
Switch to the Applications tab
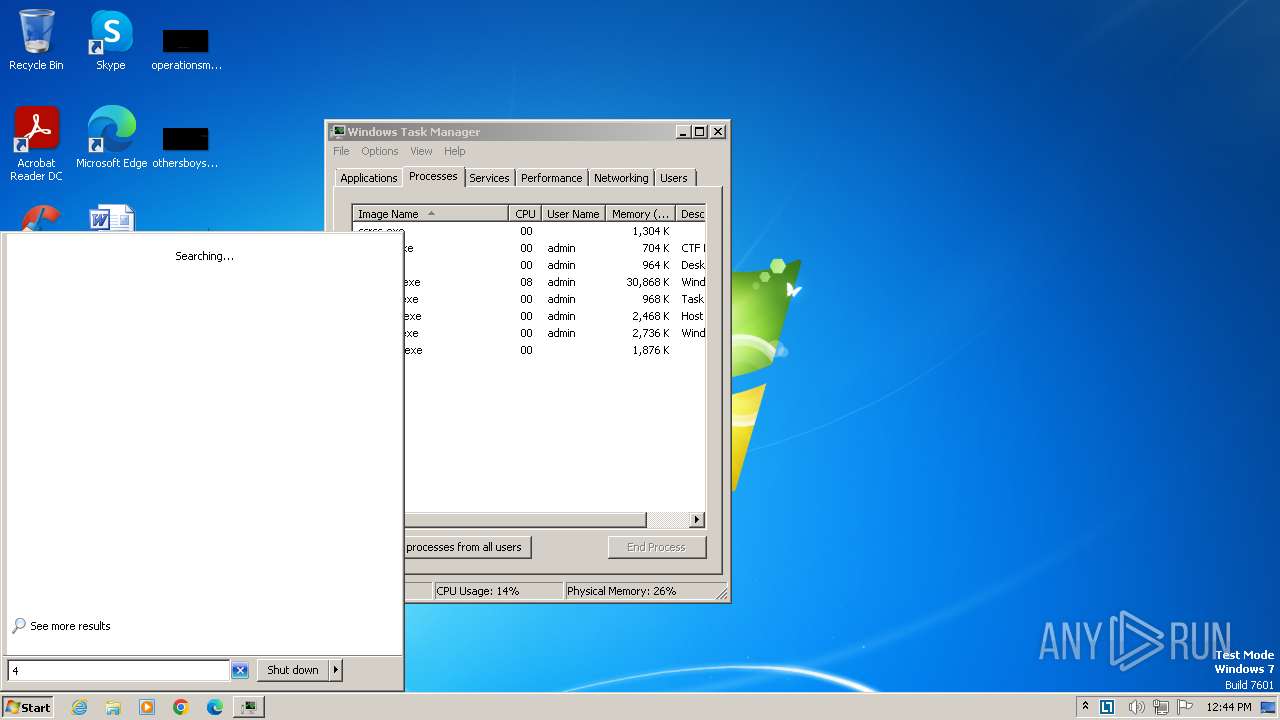[x=369, y=178]
